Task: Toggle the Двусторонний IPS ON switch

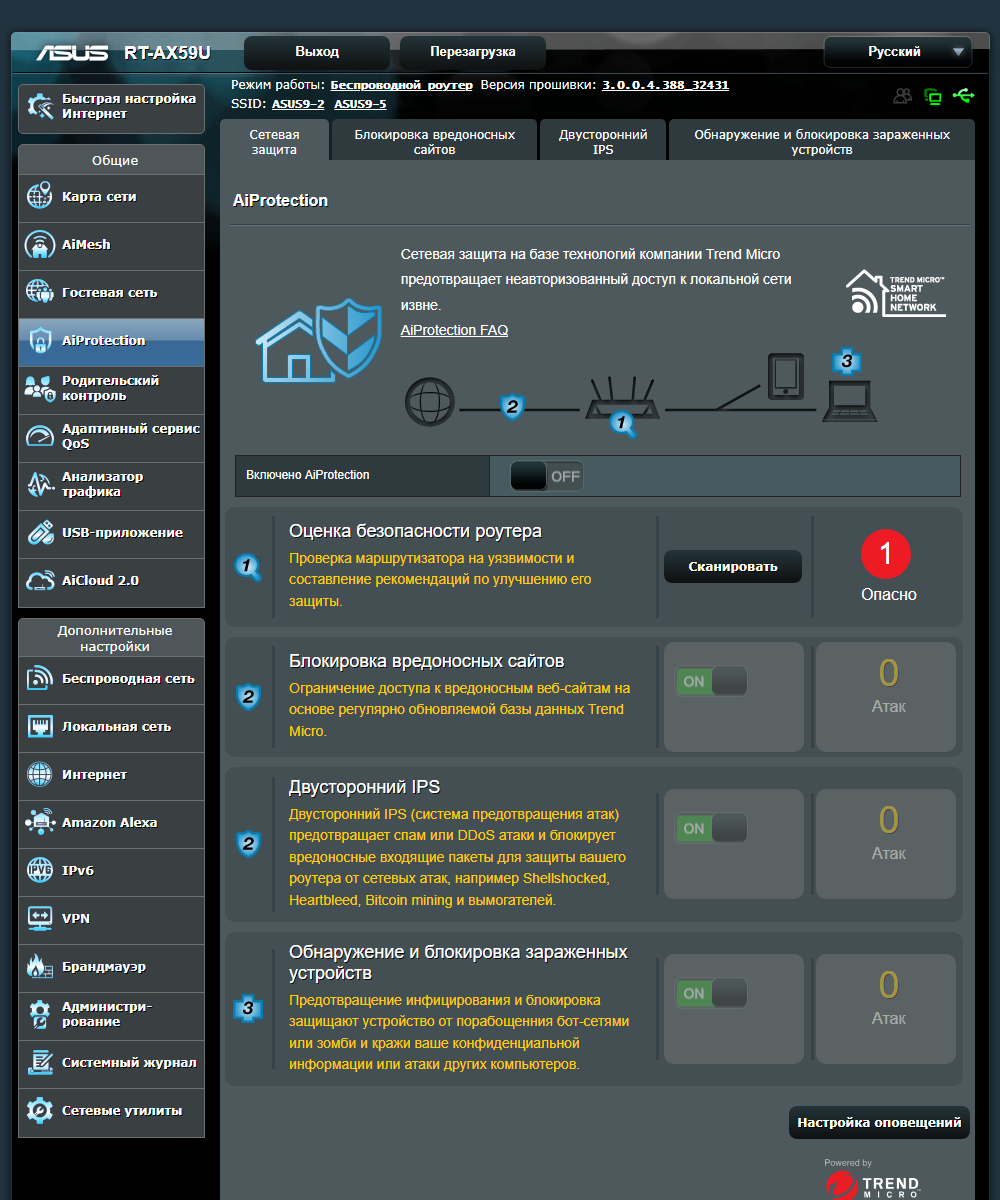Action: click(x=712, y=828)
